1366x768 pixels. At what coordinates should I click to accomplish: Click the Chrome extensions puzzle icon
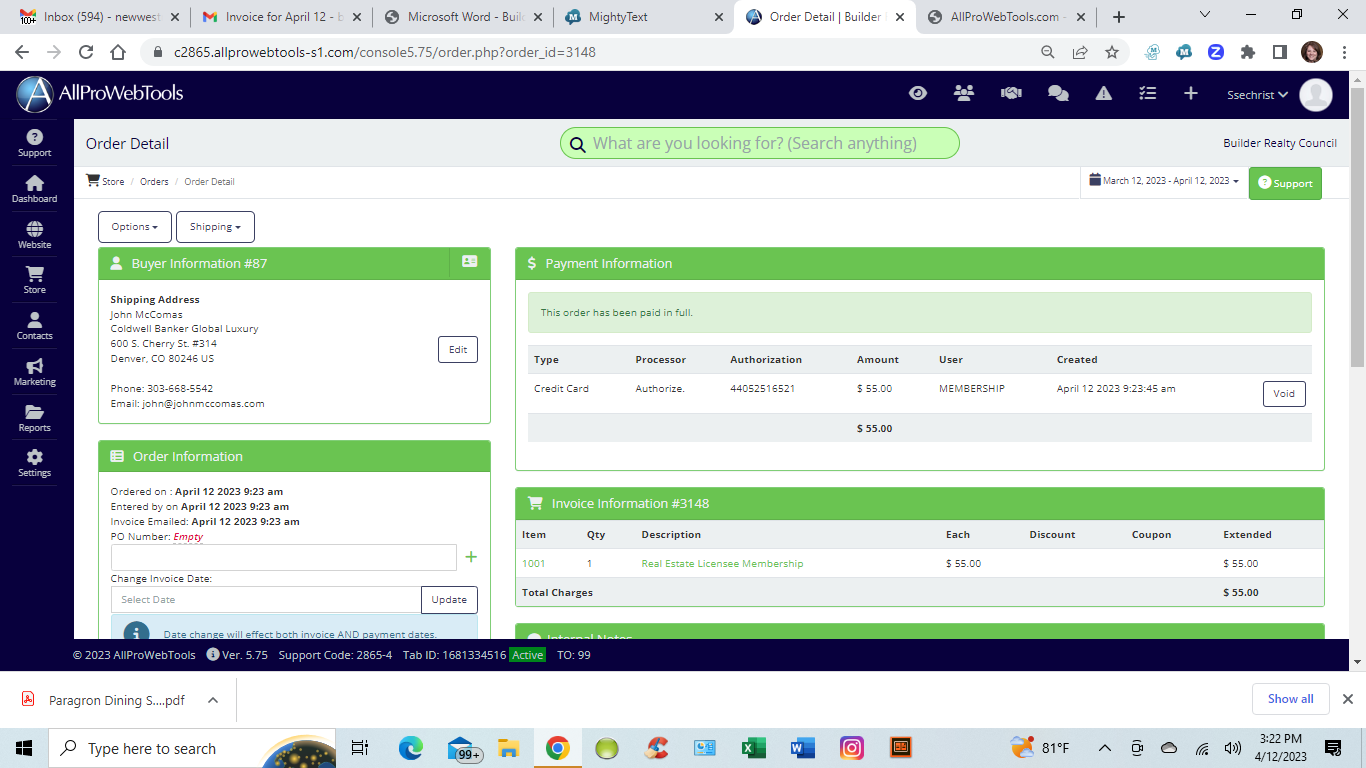(1248, 52)
